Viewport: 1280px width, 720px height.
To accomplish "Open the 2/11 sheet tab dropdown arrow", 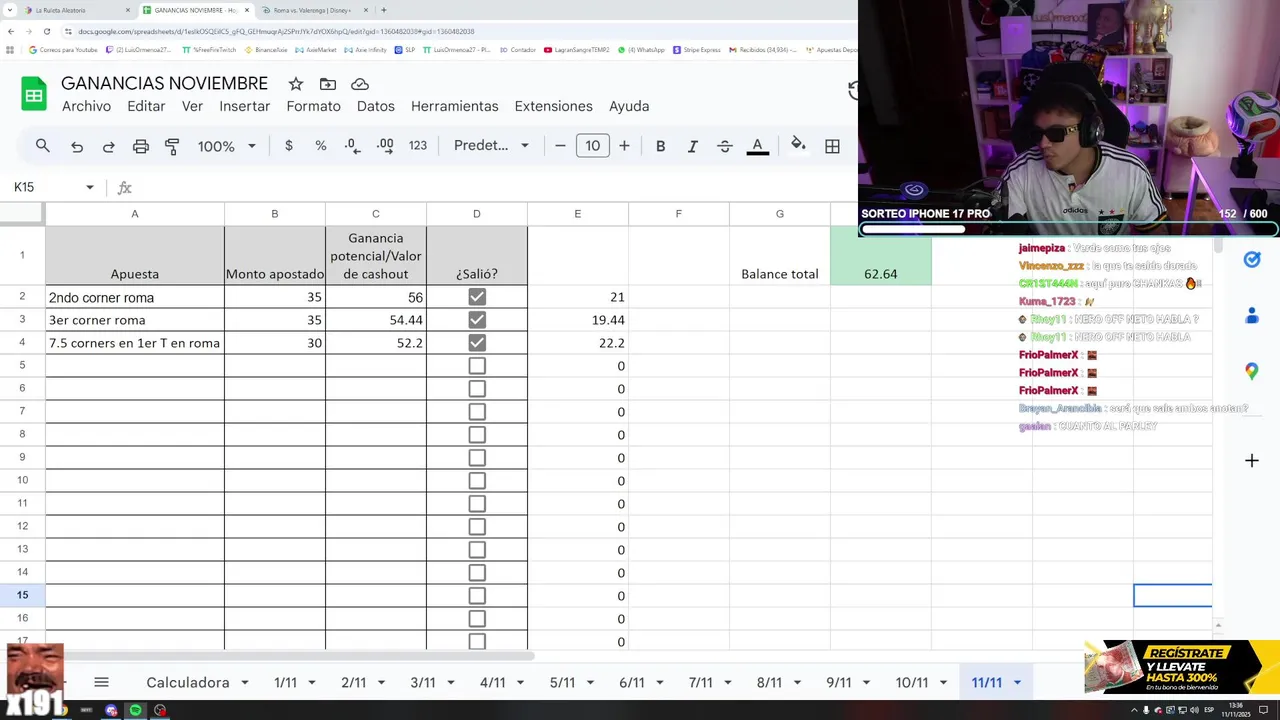I will (380, 683).
